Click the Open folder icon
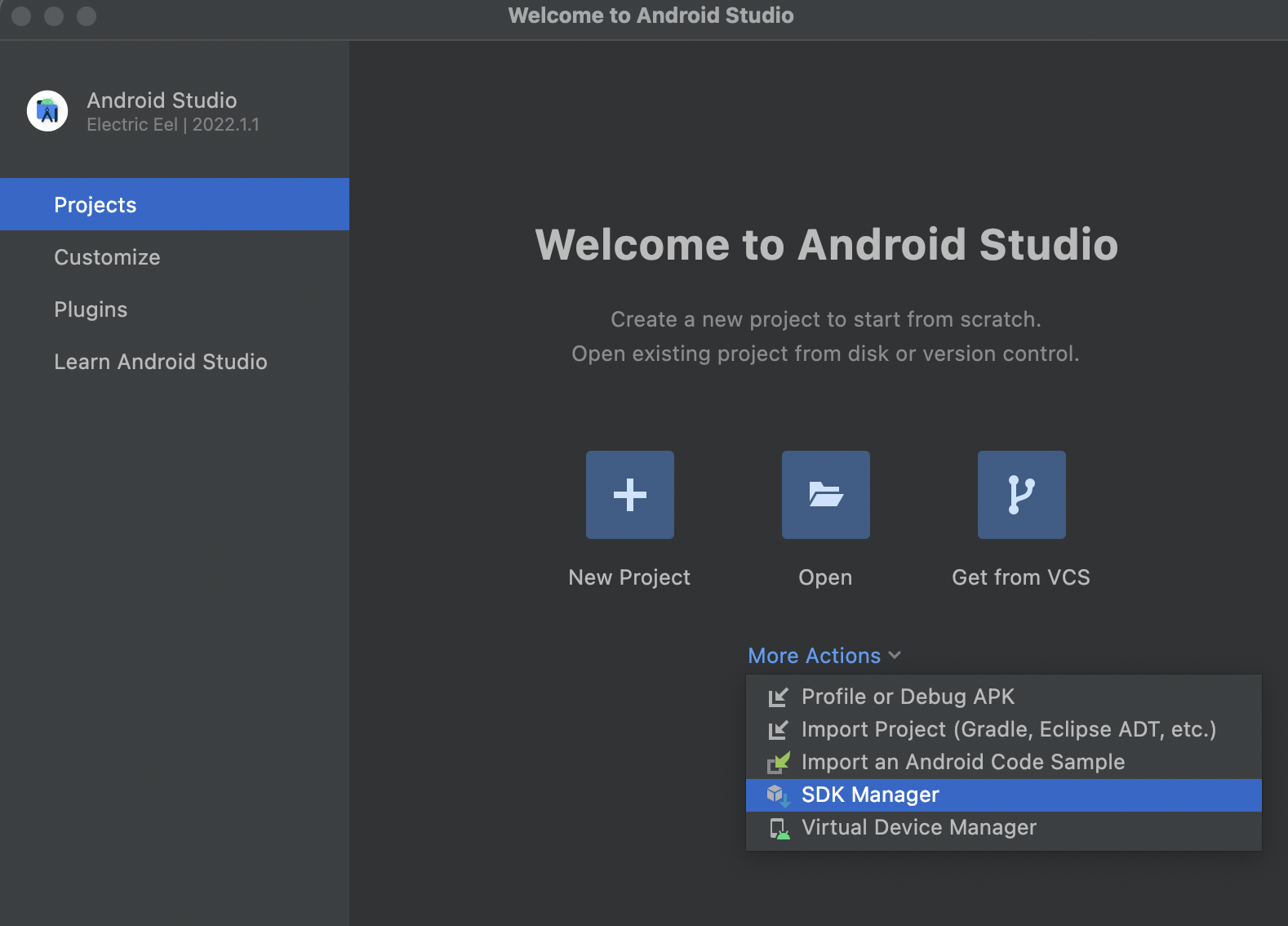 point(826,495)
